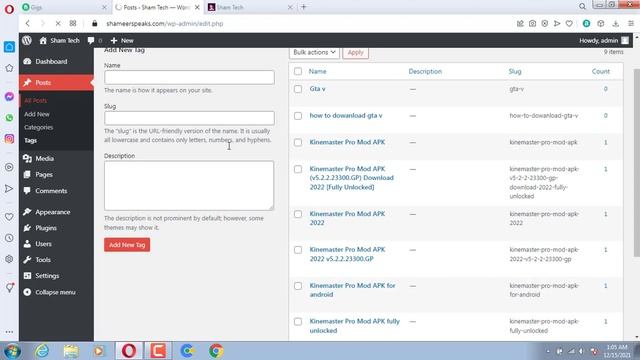Open Messenger in Opera sidebar
The image size is (640, 360).
(x=9, y=97)
